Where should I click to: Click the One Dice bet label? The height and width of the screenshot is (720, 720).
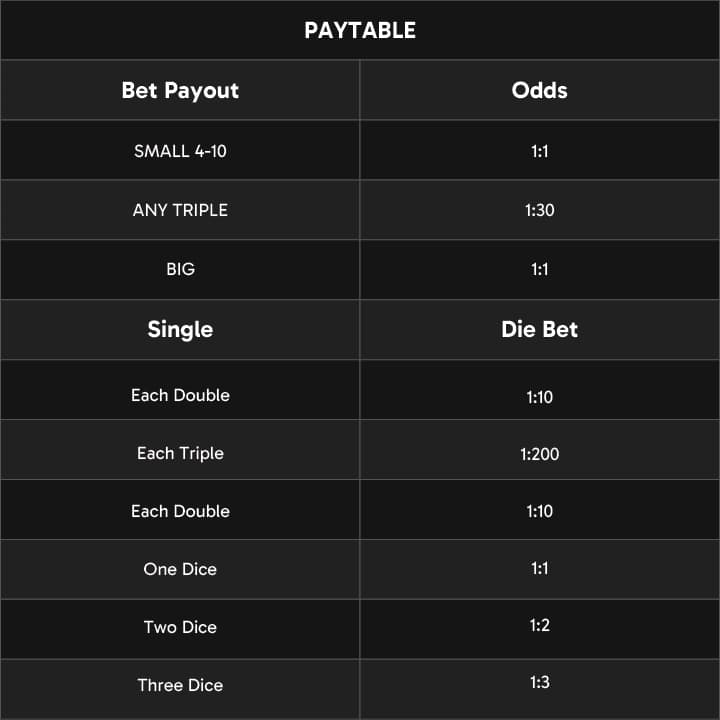click(180, 569)
